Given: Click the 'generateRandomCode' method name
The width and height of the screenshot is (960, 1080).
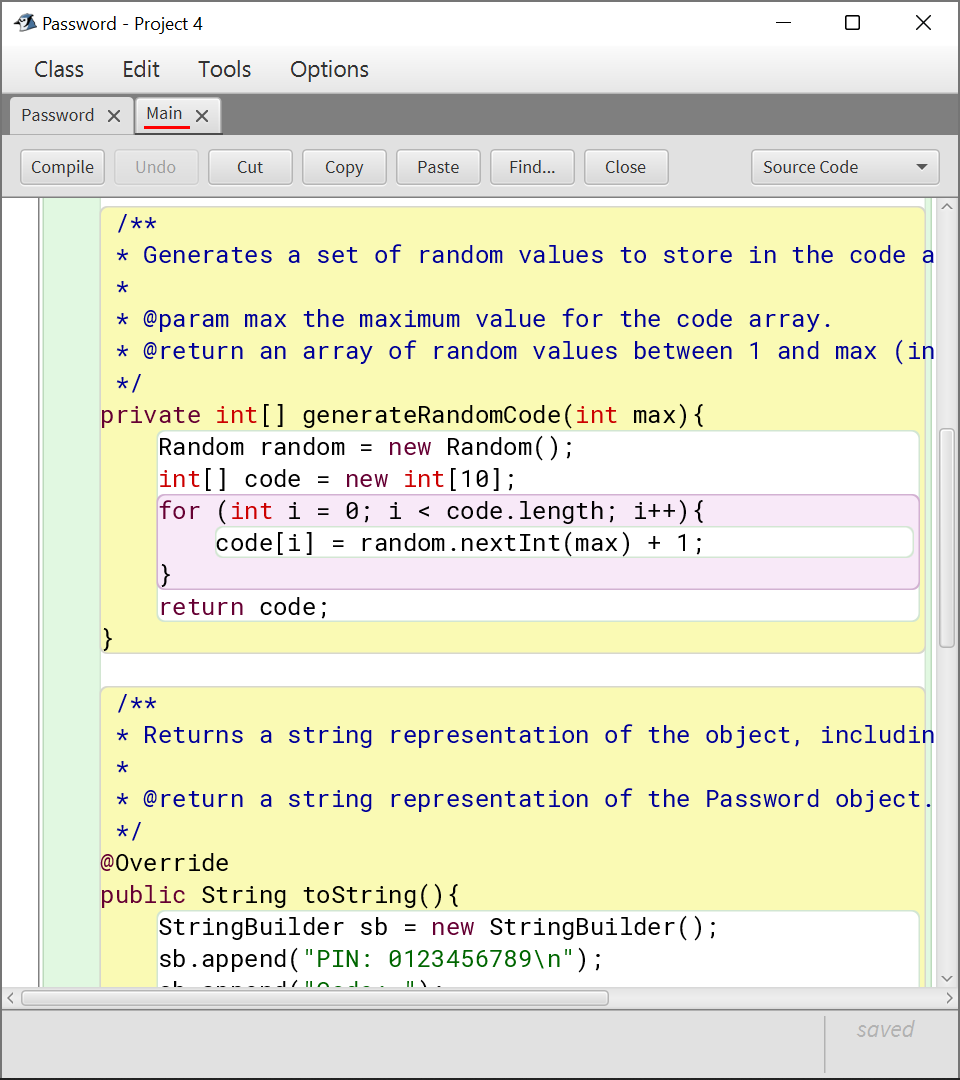Looking at the screenshot, I should 432,415.
